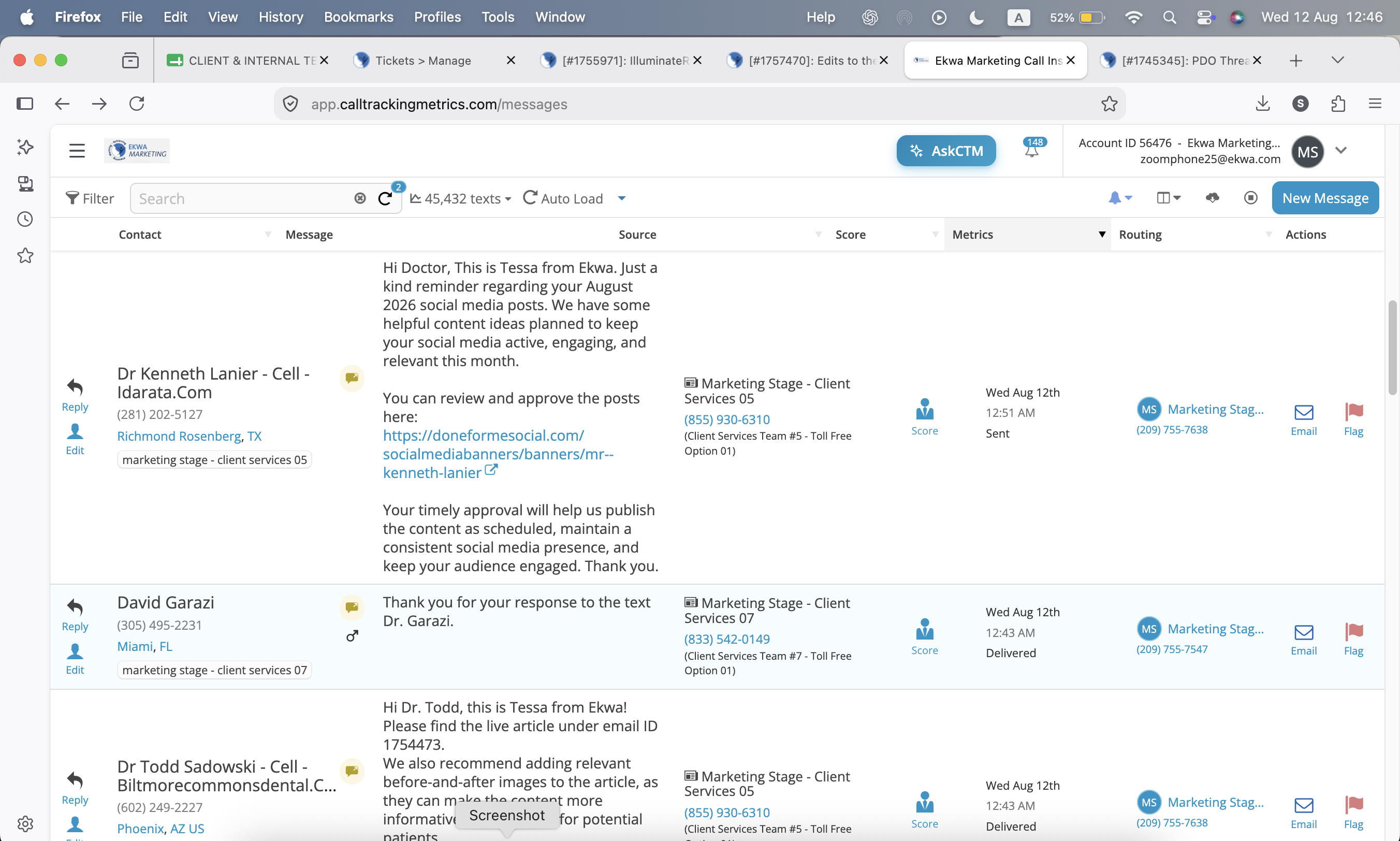Screen dimensions: 1400x841
Task: Clear the Search field with X icon
Action: click(360, 198)
